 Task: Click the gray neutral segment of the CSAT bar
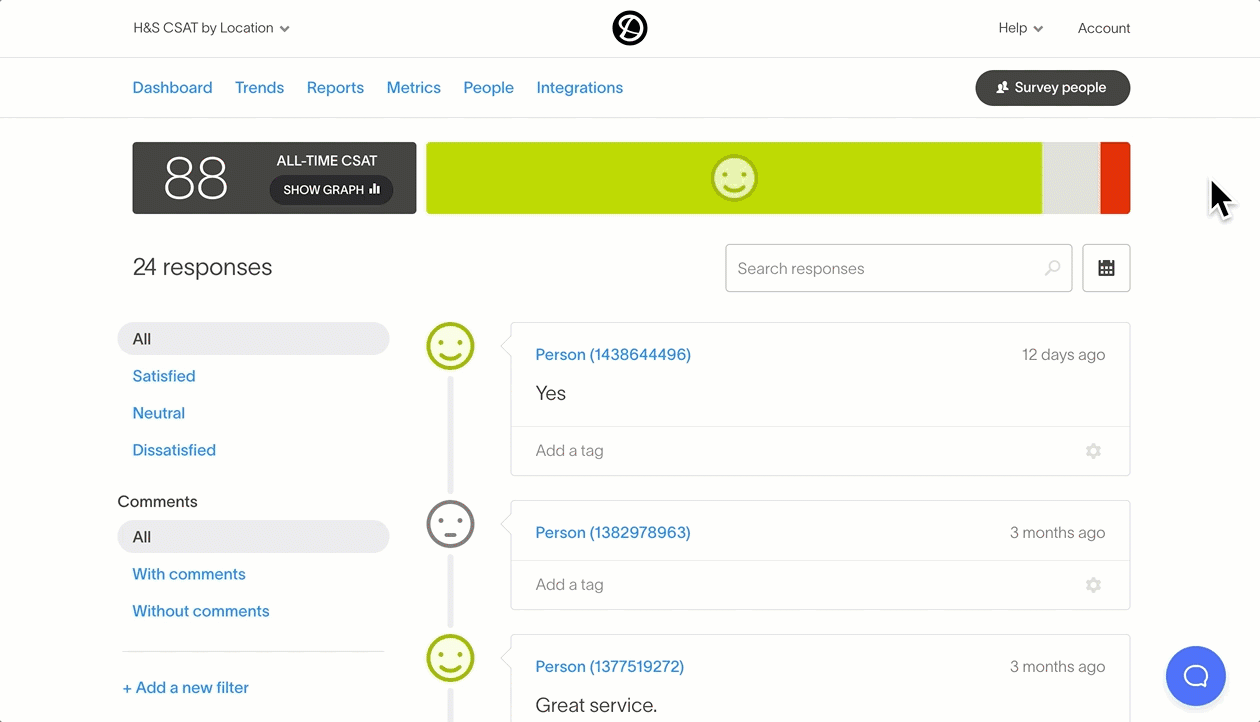1071,178
